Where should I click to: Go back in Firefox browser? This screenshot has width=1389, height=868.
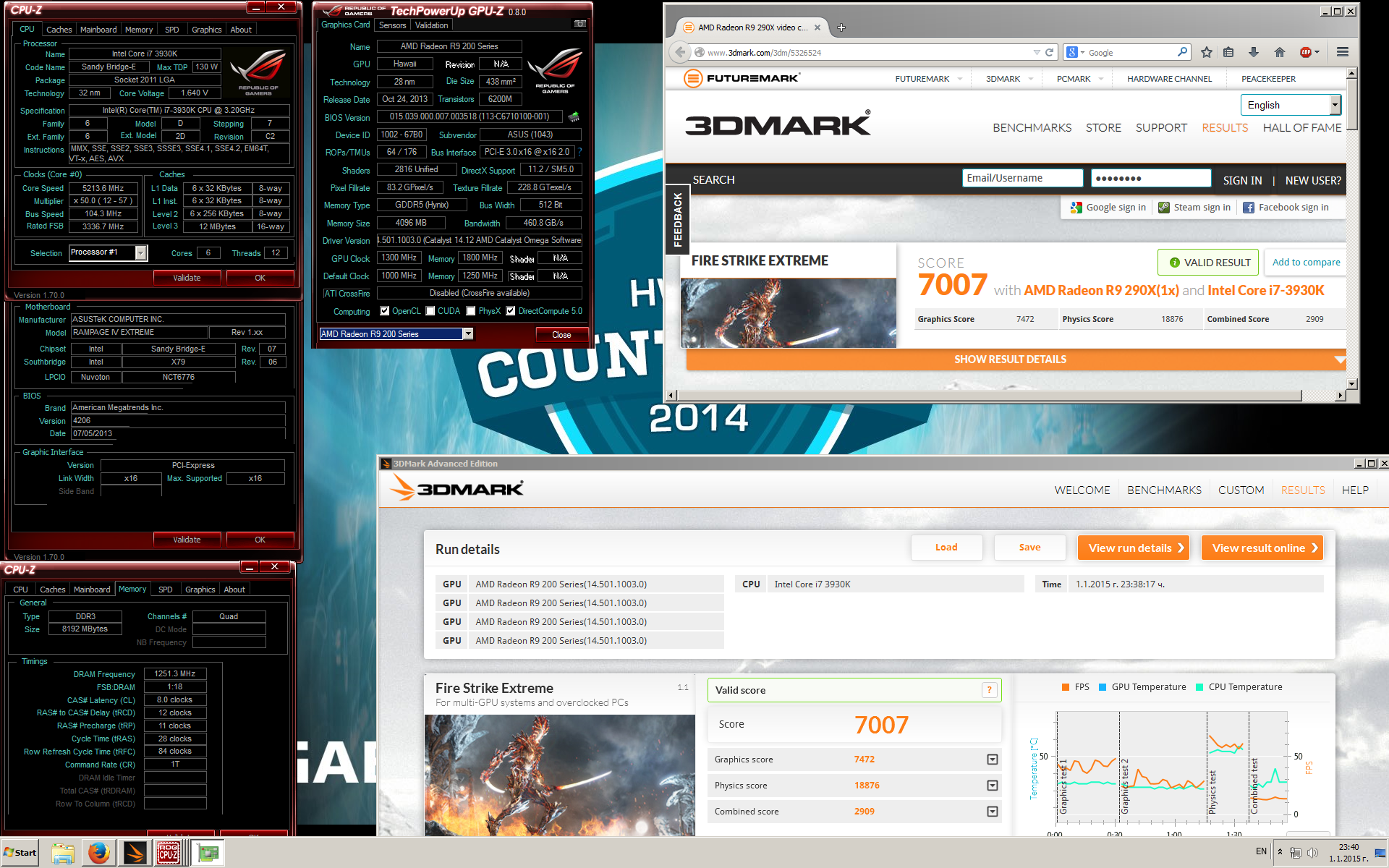click(x=679, y=52)
